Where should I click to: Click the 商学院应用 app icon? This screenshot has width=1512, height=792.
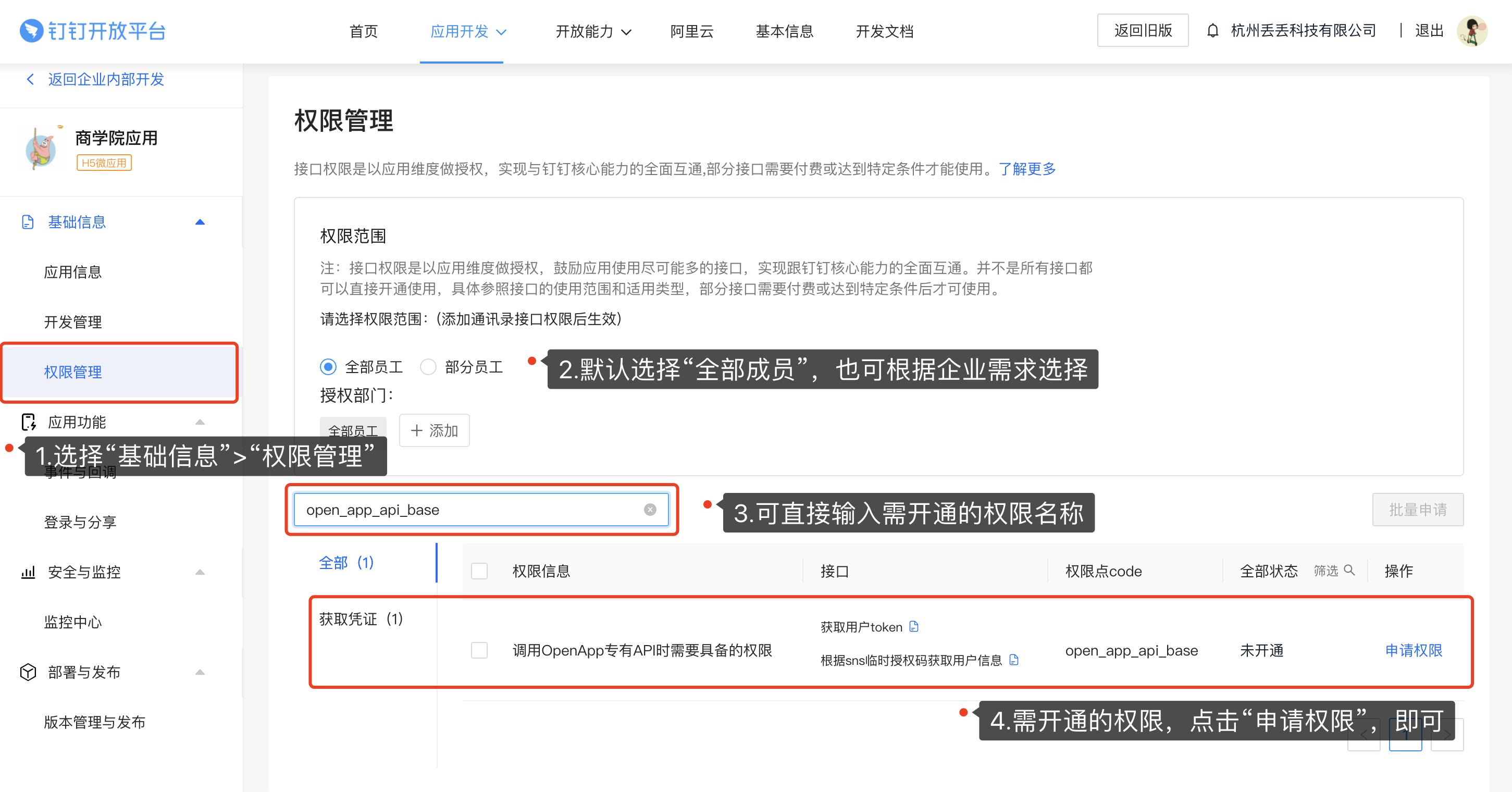click(41, 149)
